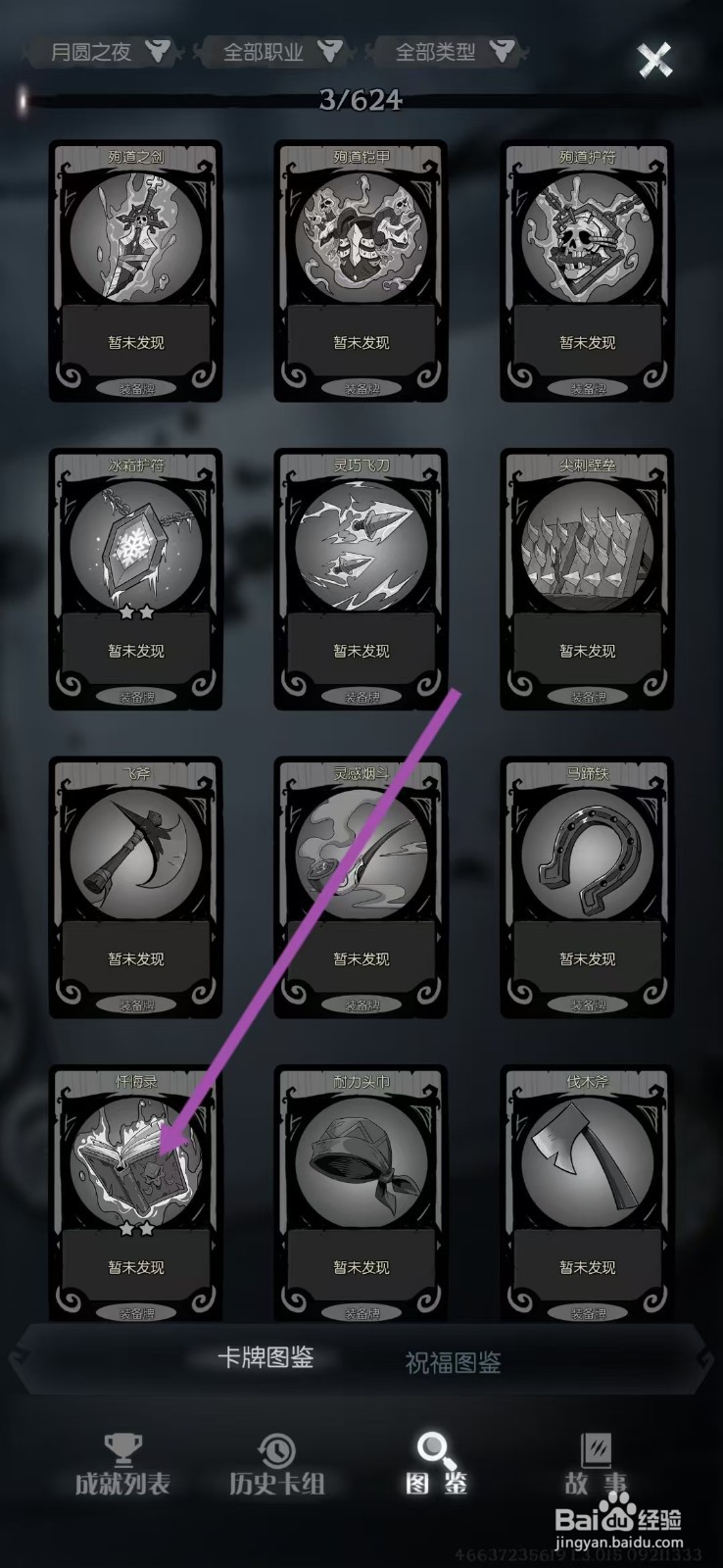Open the 灵巧飞刀 throwing knives card
Image resolution: width=723 pixels, height=1568 pixels.
[361, 579]
